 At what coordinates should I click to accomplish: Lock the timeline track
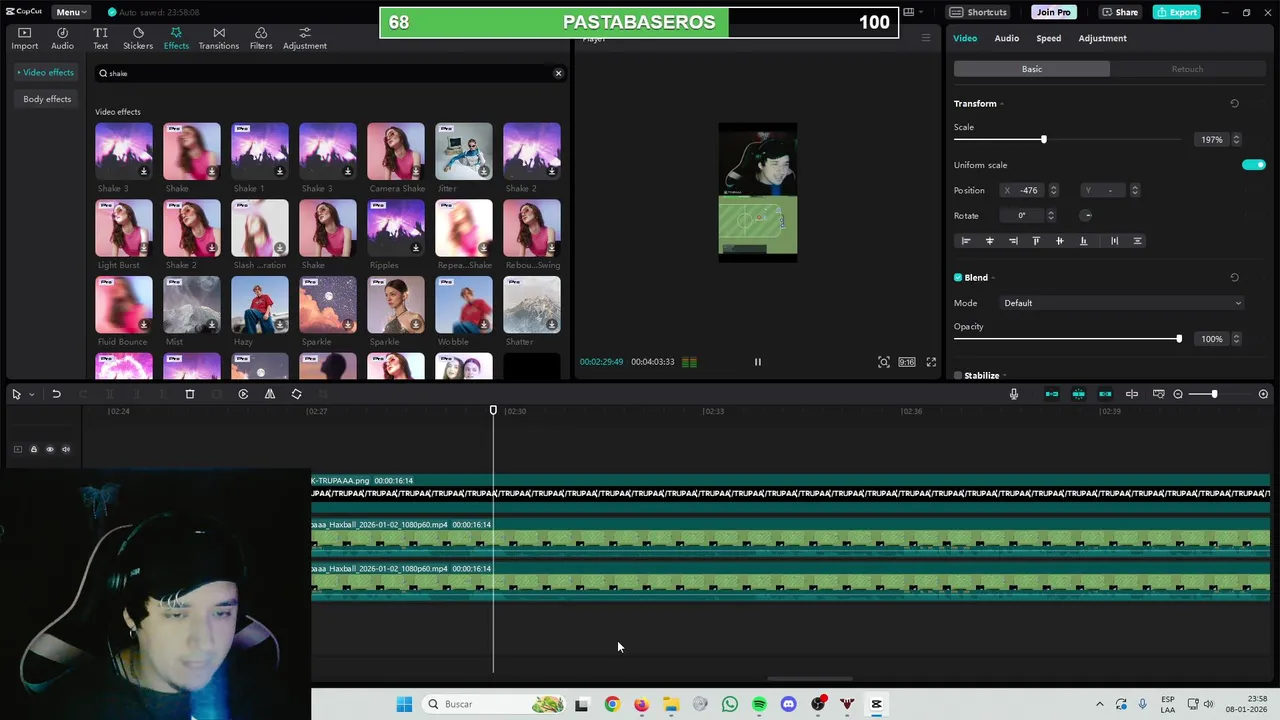tap(33, 449)
